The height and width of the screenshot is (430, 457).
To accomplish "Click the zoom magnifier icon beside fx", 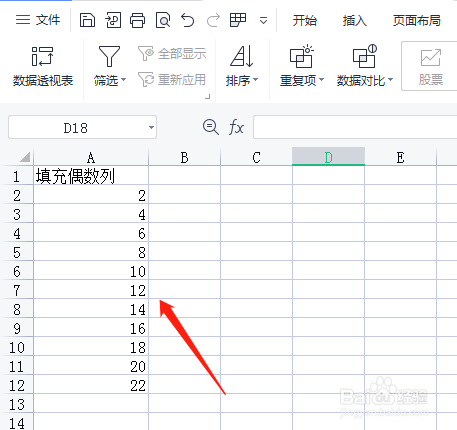I will 211,127.
